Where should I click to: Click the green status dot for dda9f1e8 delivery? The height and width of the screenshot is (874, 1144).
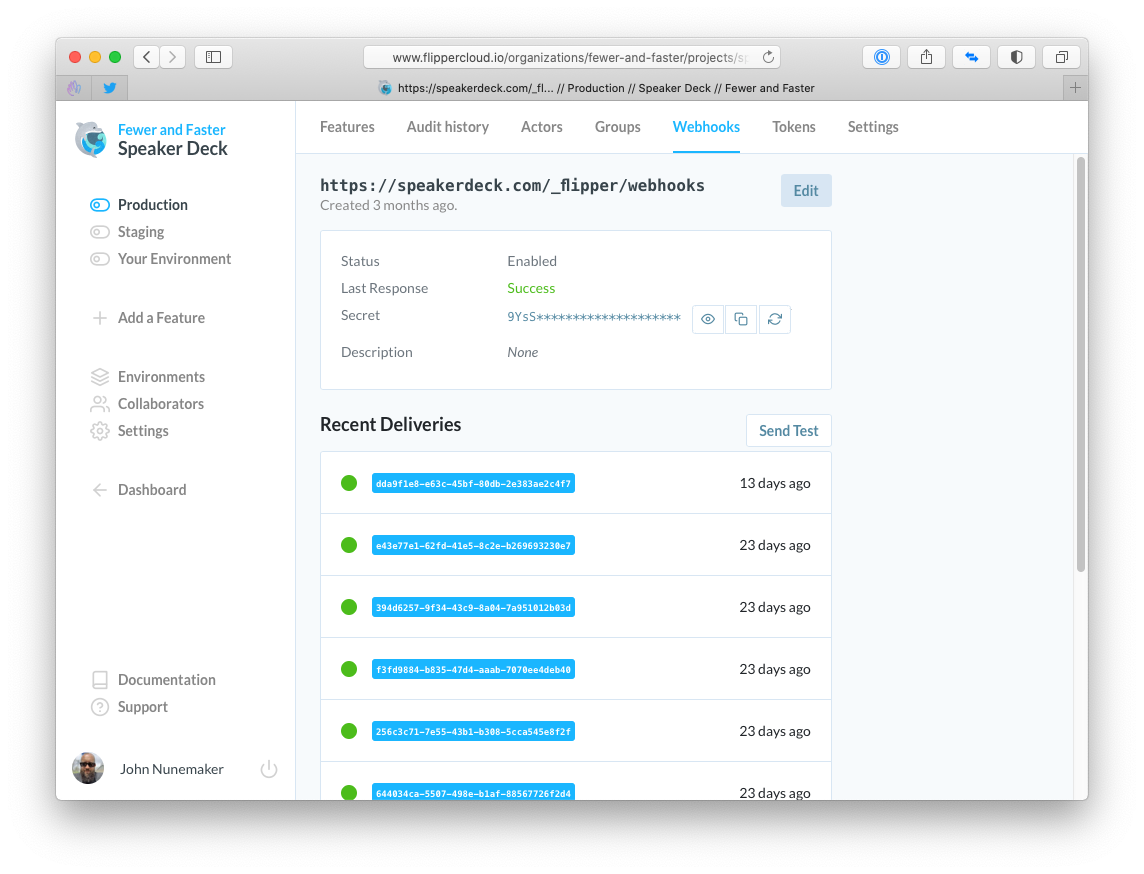(x=349, y=483)
